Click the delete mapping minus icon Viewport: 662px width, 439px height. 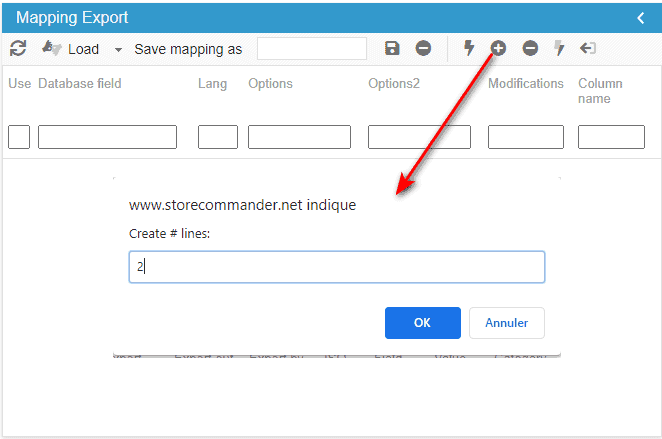423,48
